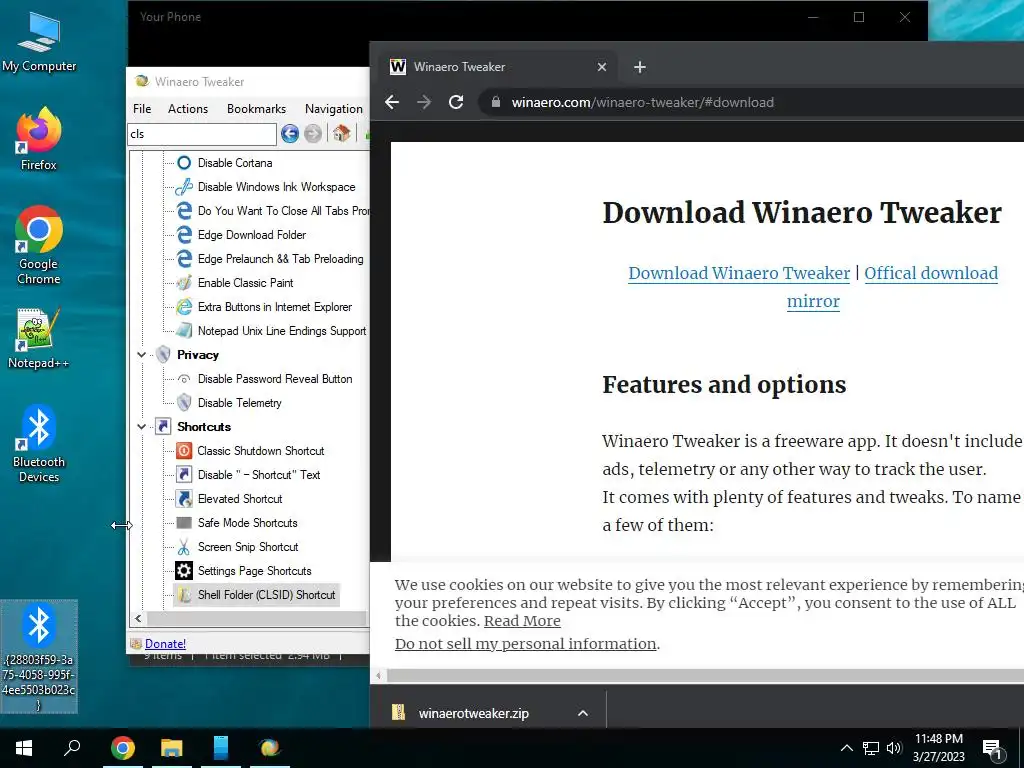Viewport: 1024px width, 768px height.
Task: Open the Bookmarks menu in Winaero Tweaker
Action: pyautogui.click(x=256, y=108)
